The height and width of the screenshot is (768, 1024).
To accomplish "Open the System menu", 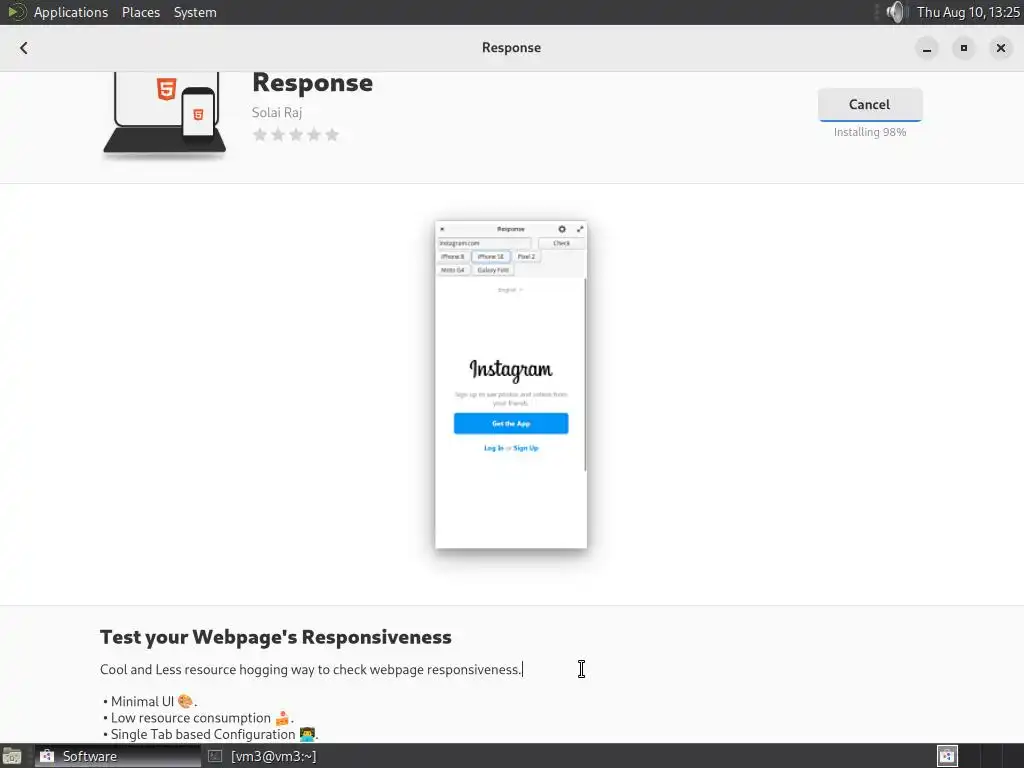I will click(195, 12).
